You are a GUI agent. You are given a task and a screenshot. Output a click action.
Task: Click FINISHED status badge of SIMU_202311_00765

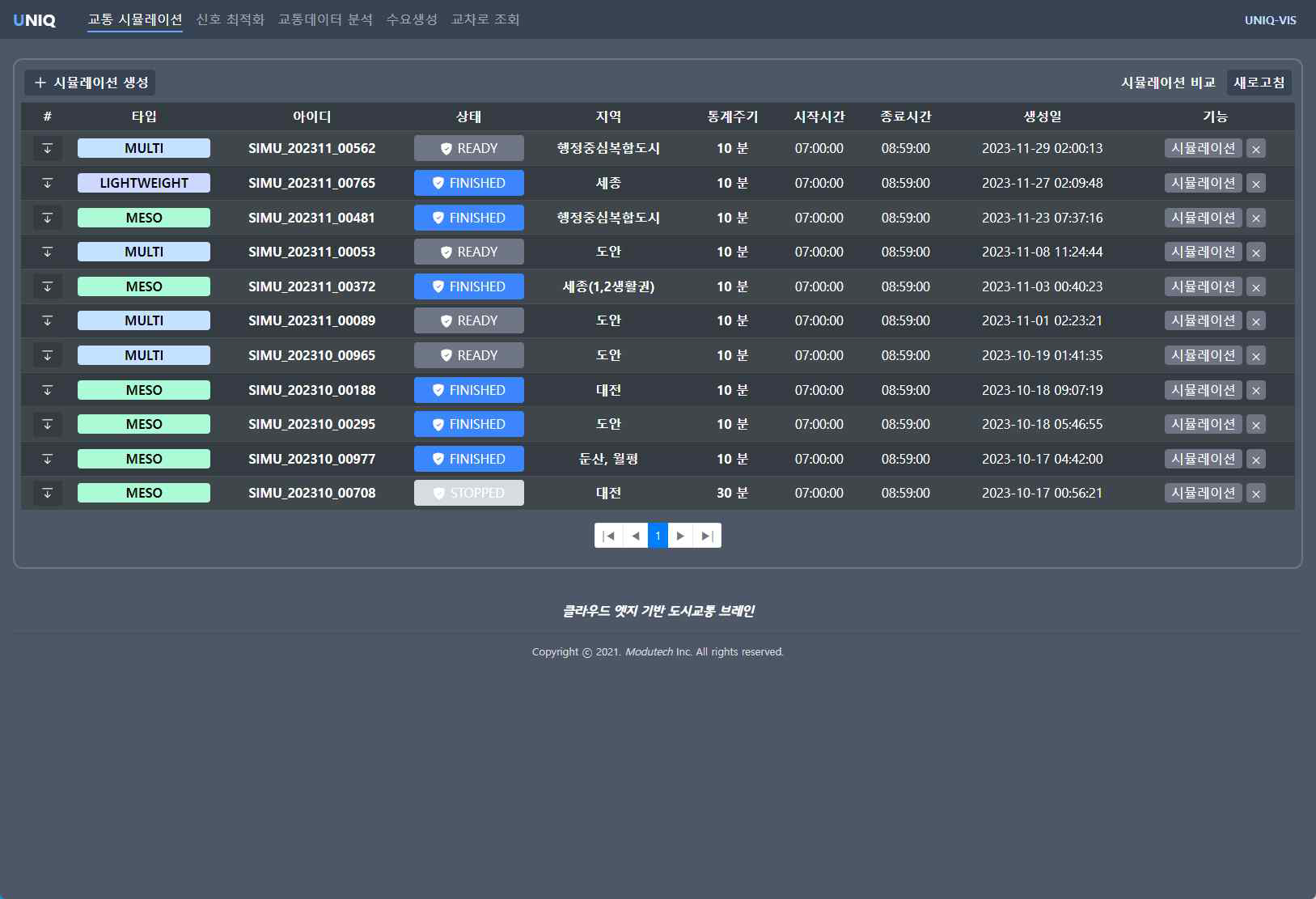(x=469, y=183)
